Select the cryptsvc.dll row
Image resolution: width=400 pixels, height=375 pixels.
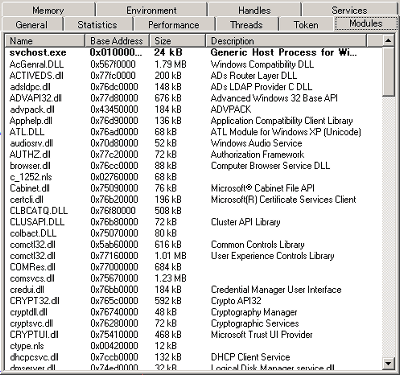pyautogui.click(x=193, y=323)
